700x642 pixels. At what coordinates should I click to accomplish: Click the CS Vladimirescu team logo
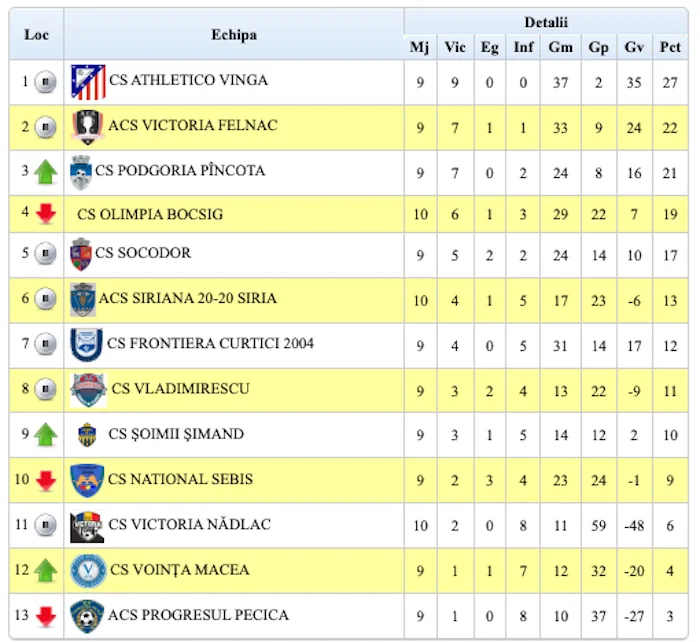tap(89, 389)
